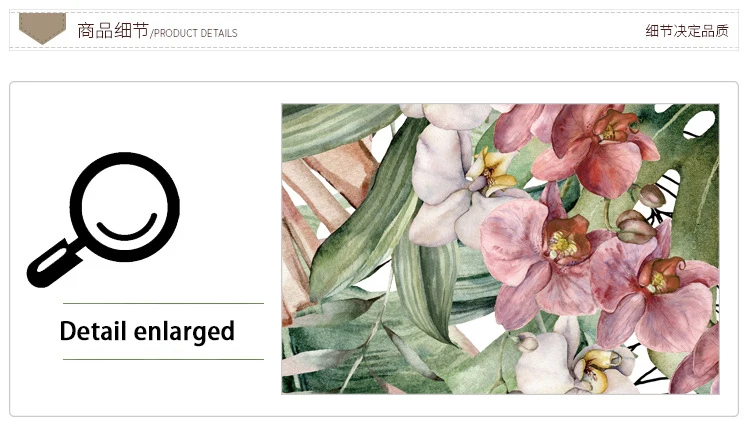
Task: Click the 细节决定品质 slogan text
Action: click(687, 31)
